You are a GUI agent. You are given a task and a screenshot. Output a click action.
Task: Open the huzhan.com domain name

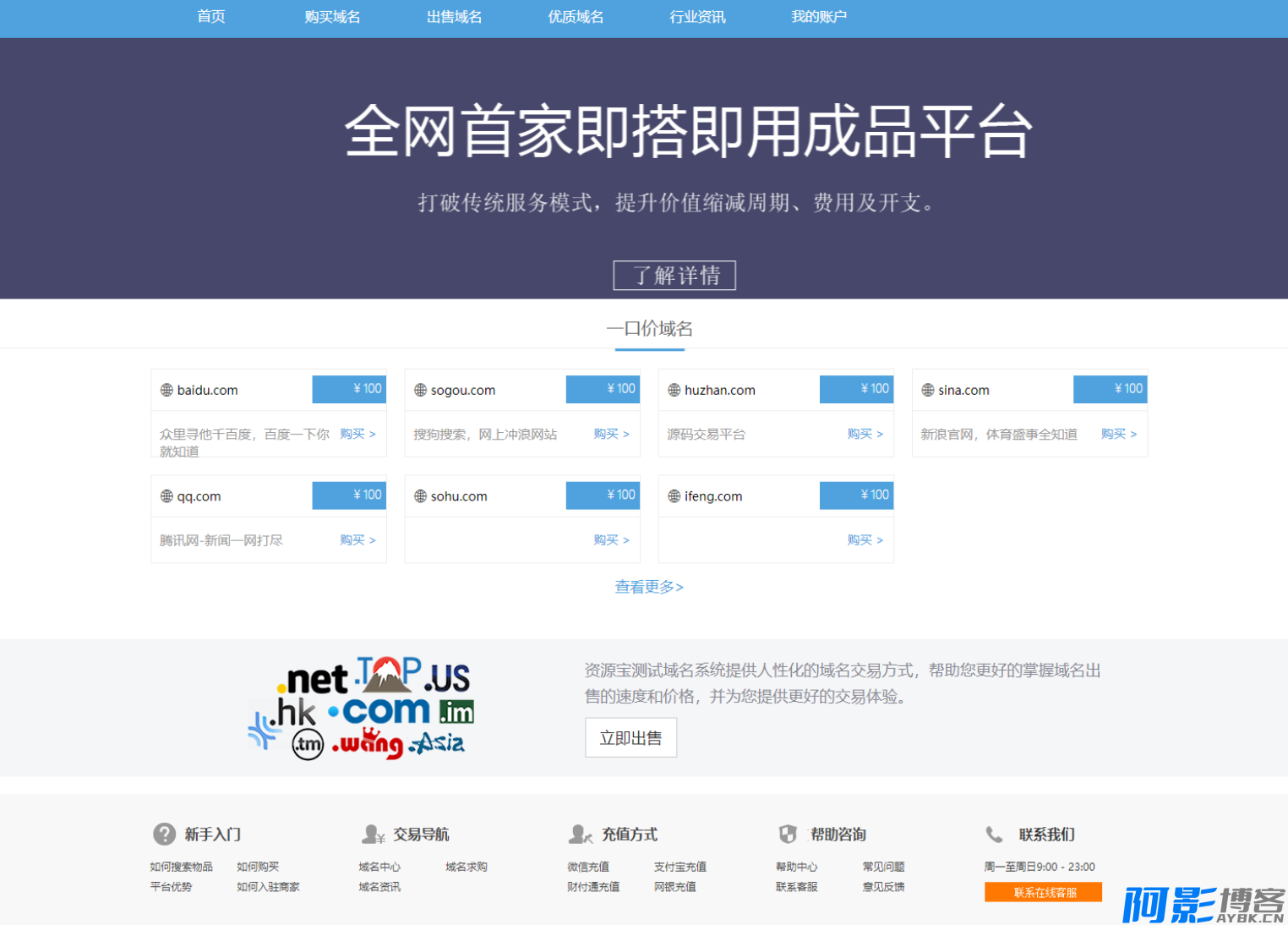tap(720, 390)
